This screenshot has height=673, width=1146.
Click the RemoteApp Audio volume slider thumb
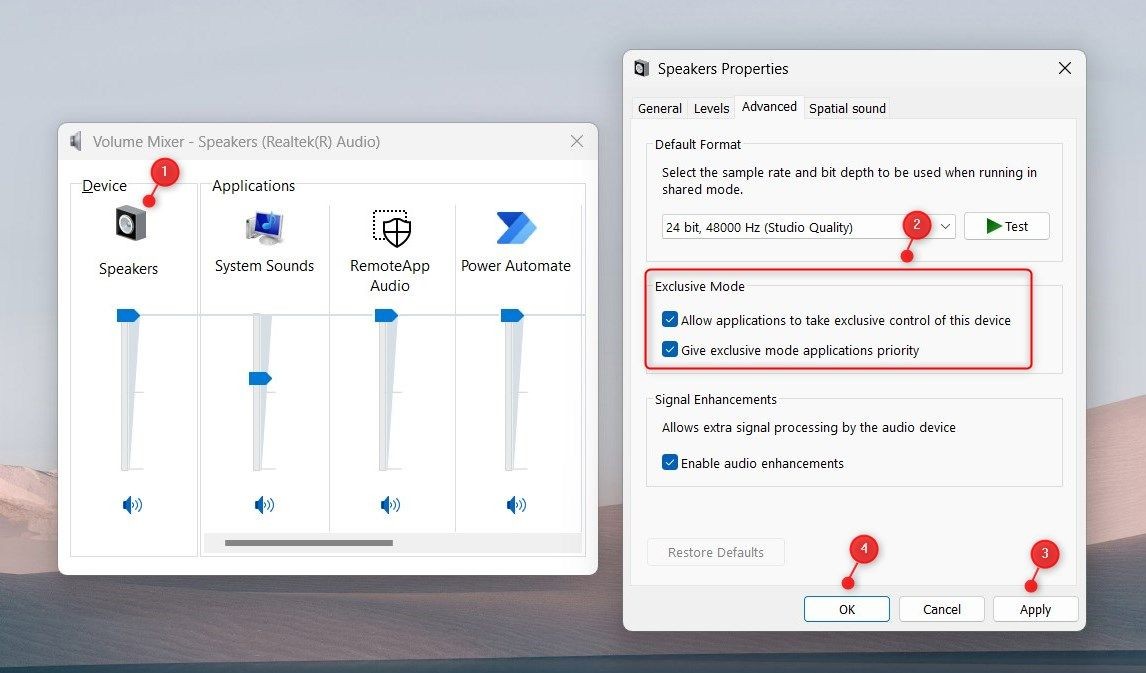tap(386, 315)
